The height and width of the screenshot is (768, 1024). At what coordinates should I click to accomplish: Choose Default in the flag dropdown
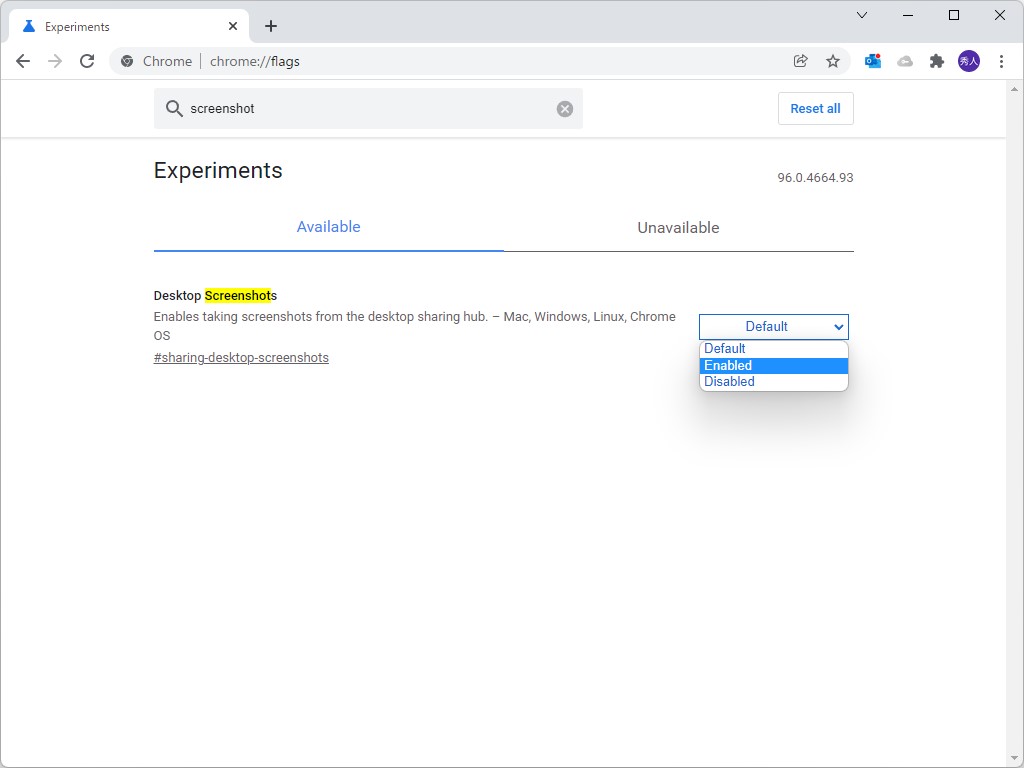pyautogui.click(x=773, y=348)
